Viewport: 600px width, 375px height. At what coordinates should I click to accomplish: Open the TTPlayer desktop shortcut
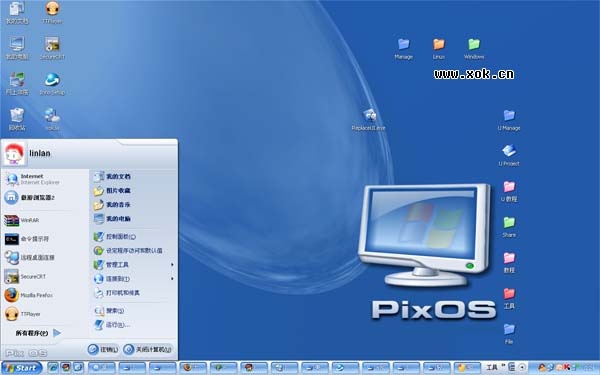(x=52, y=12)
